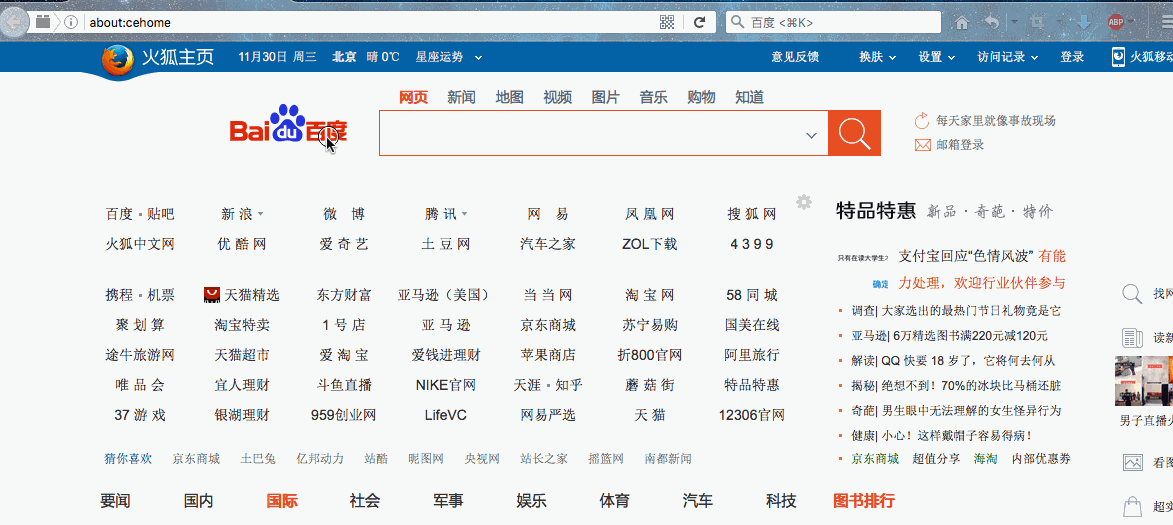Click the phone icon beside 火狐移动
This screenshot has height=525, width=1173.
coord(1118,57)
